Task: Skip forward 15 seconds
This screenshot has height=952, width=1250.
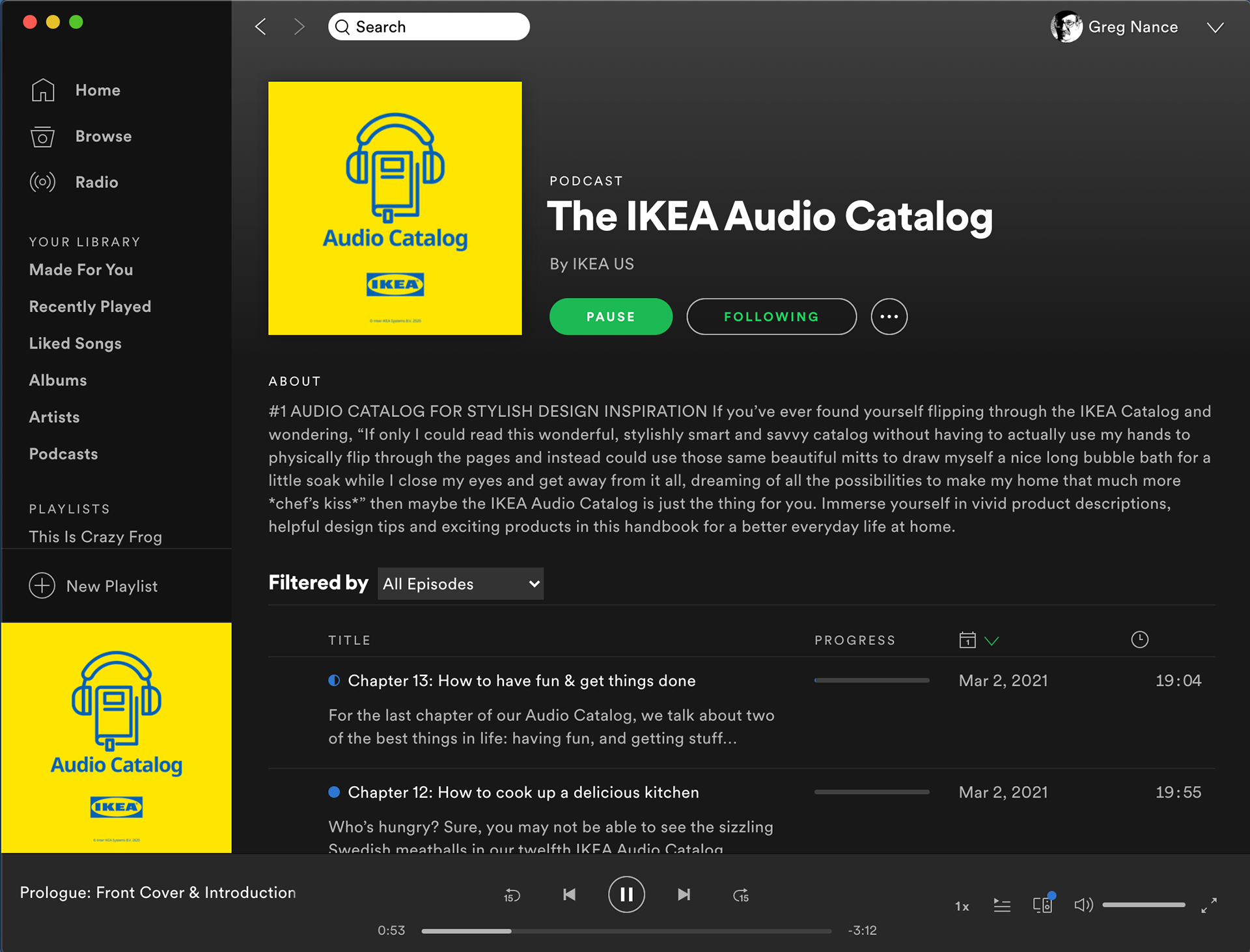Action: pyautogui.click(x=741, y=895)
